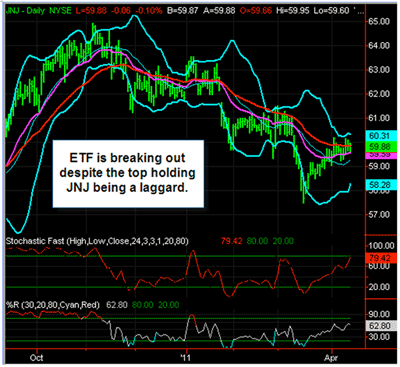
Task: Select the cyan 60.31 upper band tag
Action: click(381, 135)
